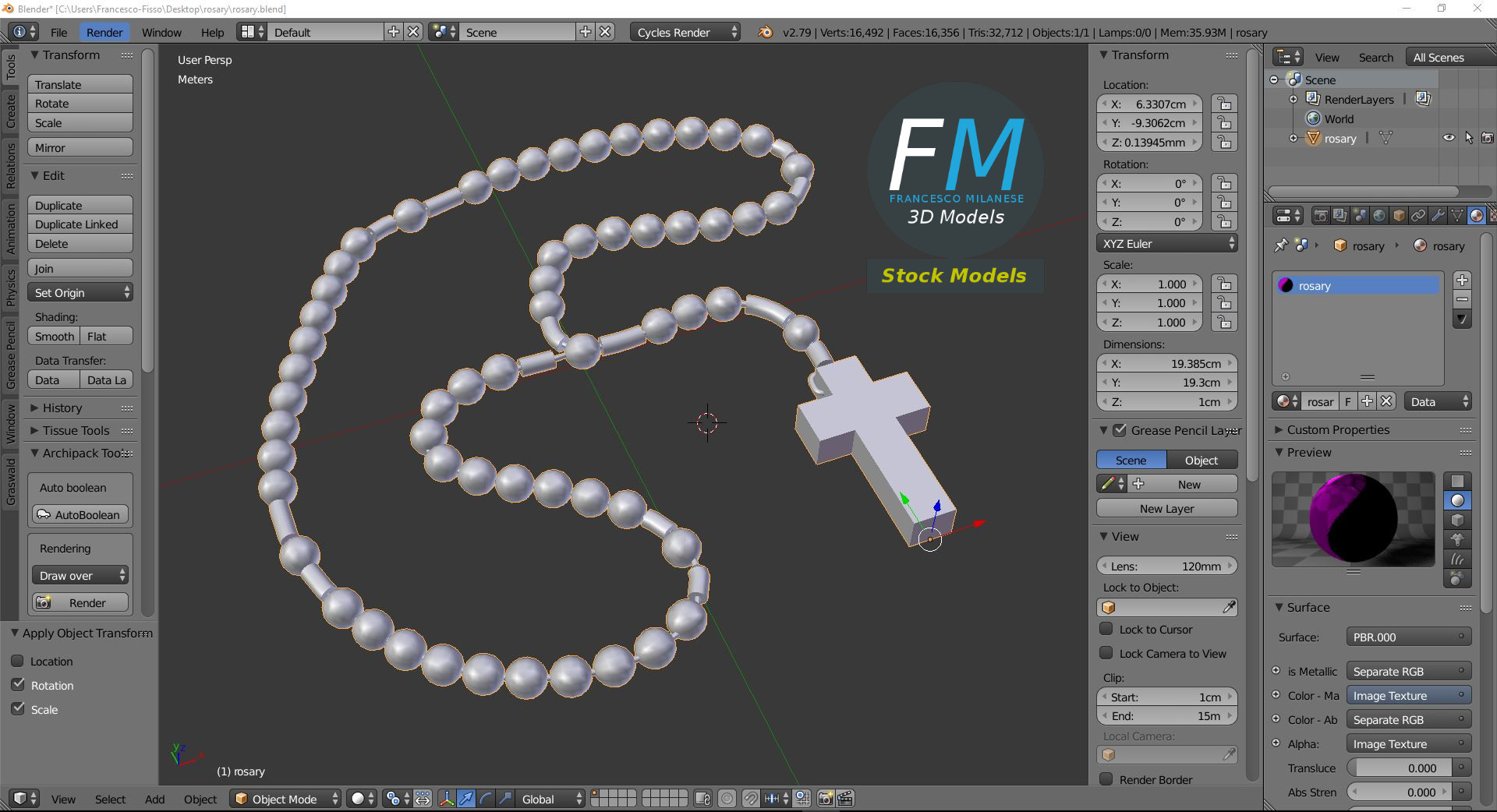Click the Smooth shading button
Screen dimensions: 1497x812
pos(54,336)
